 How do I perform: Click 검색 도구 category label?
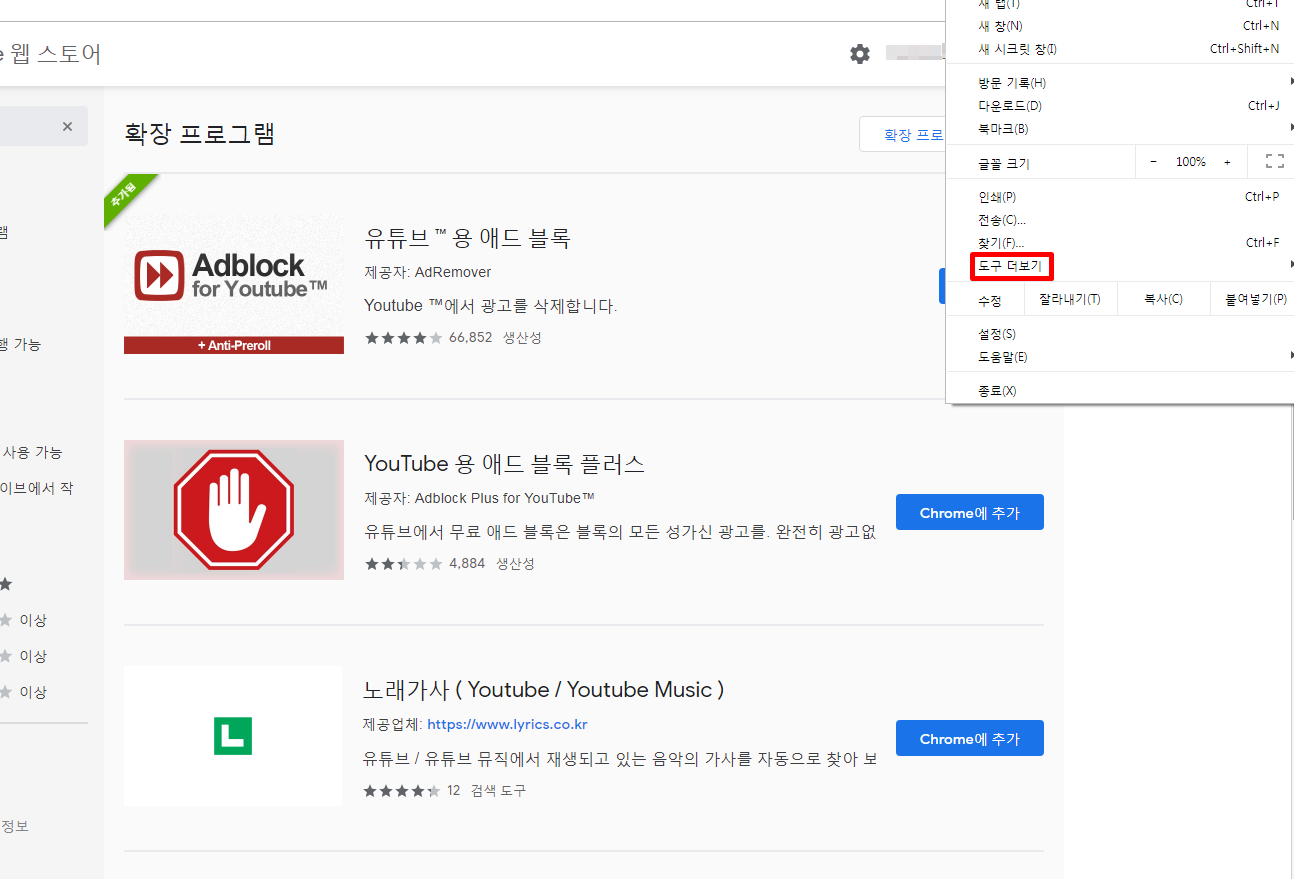click(x=498, y=790)
